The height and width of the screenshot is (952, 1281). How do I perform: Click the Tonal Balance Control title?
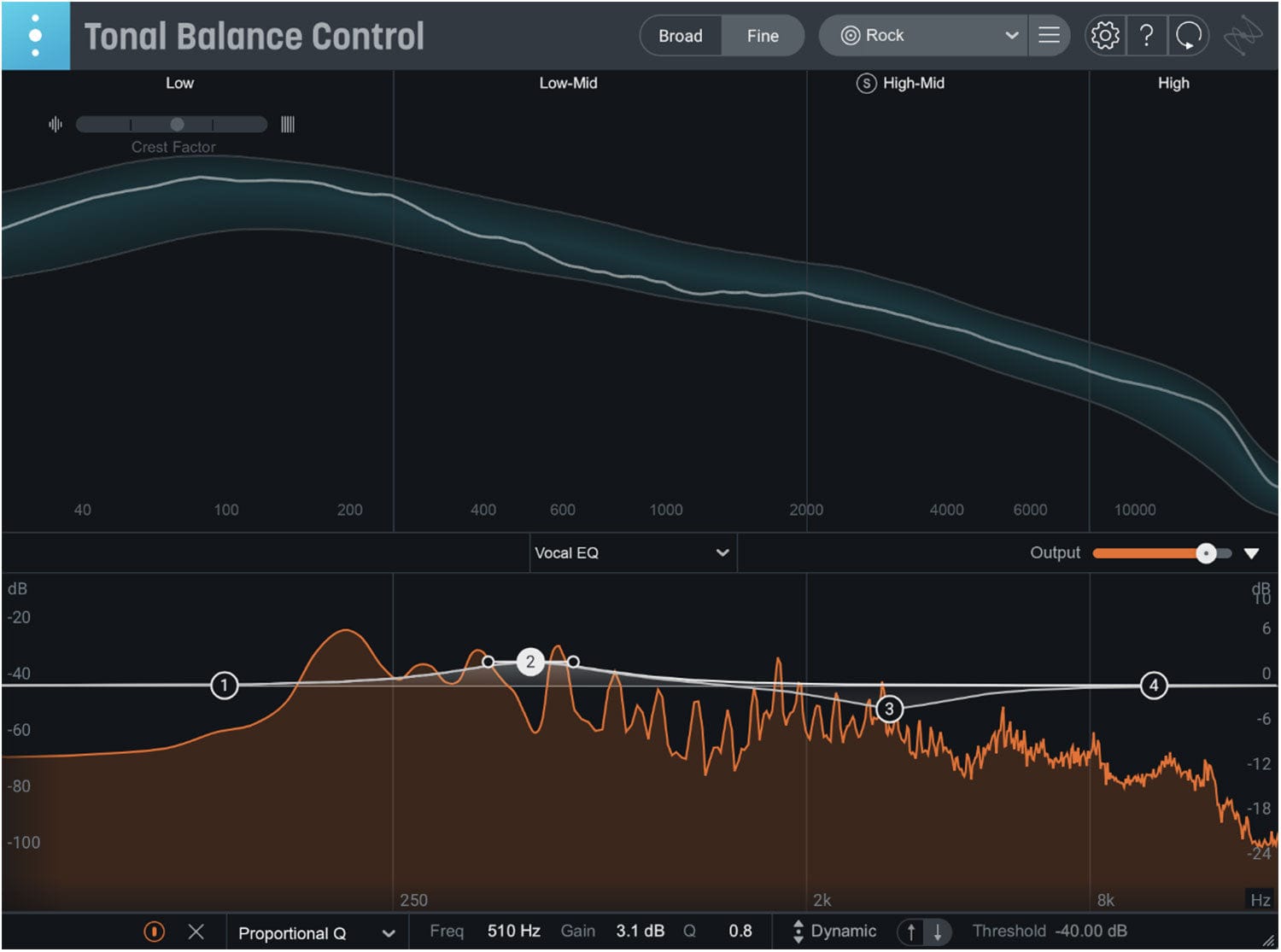pos(254,37)
